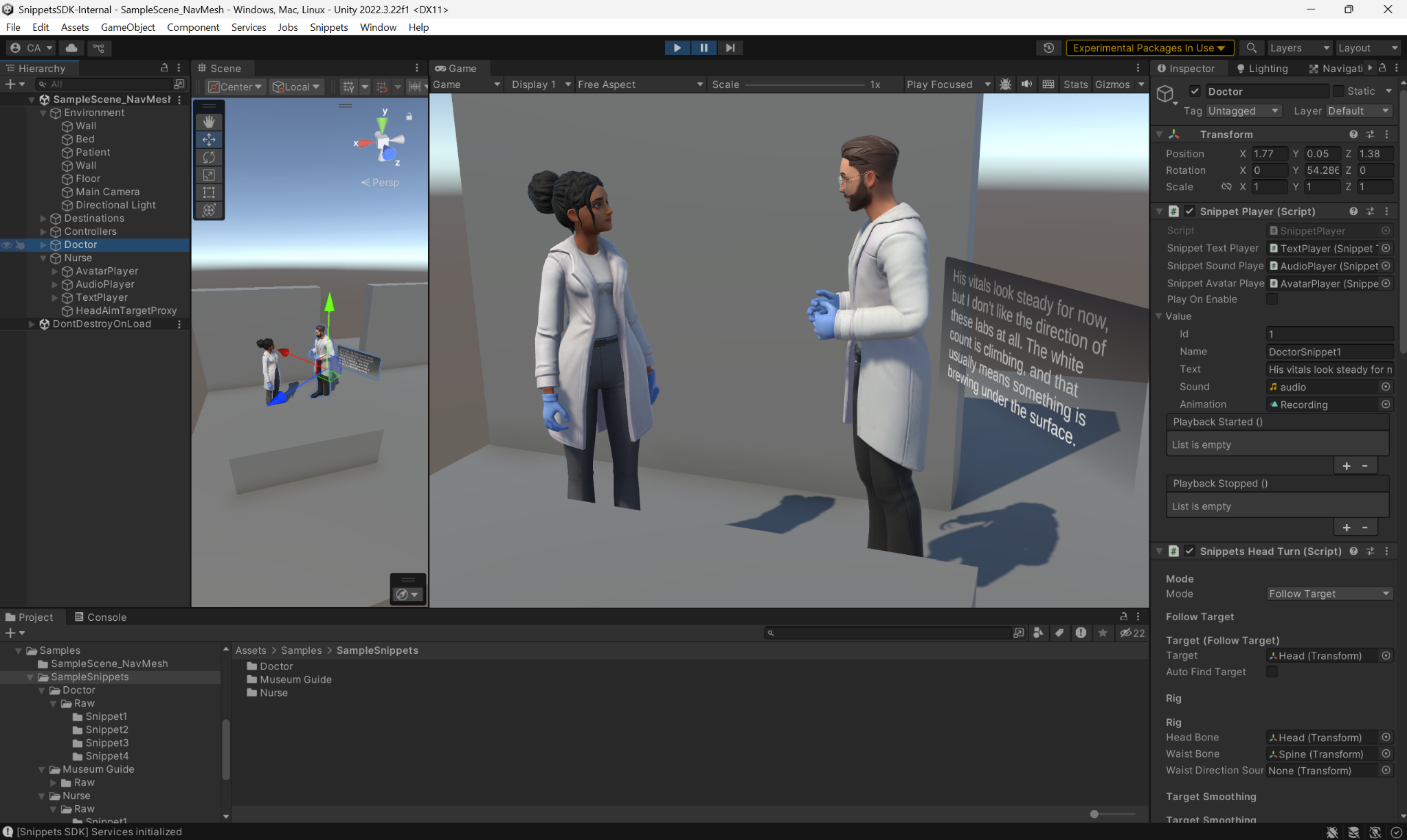This screenshot has width=1407, height=840.
Task: Enable Play On Enable checkbox
Action: [1272, 299]
